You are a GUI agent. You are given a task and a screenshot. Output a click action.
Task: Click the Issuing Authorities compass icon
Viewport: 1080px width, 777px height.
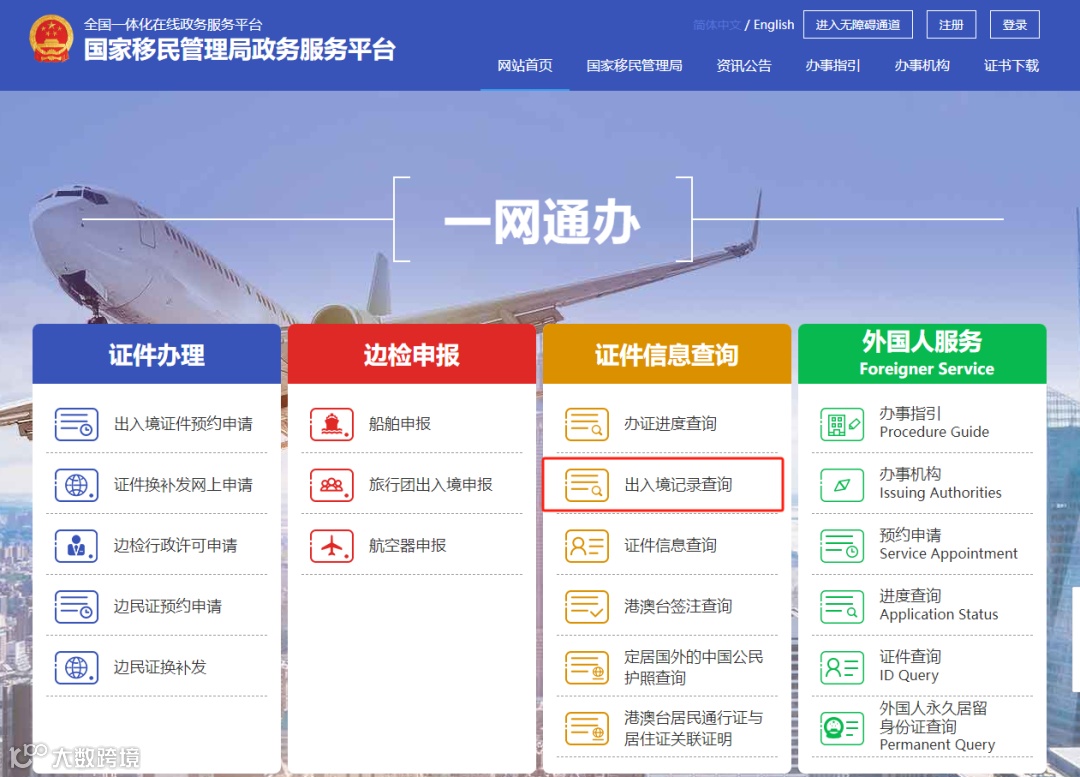coord(841,485)
